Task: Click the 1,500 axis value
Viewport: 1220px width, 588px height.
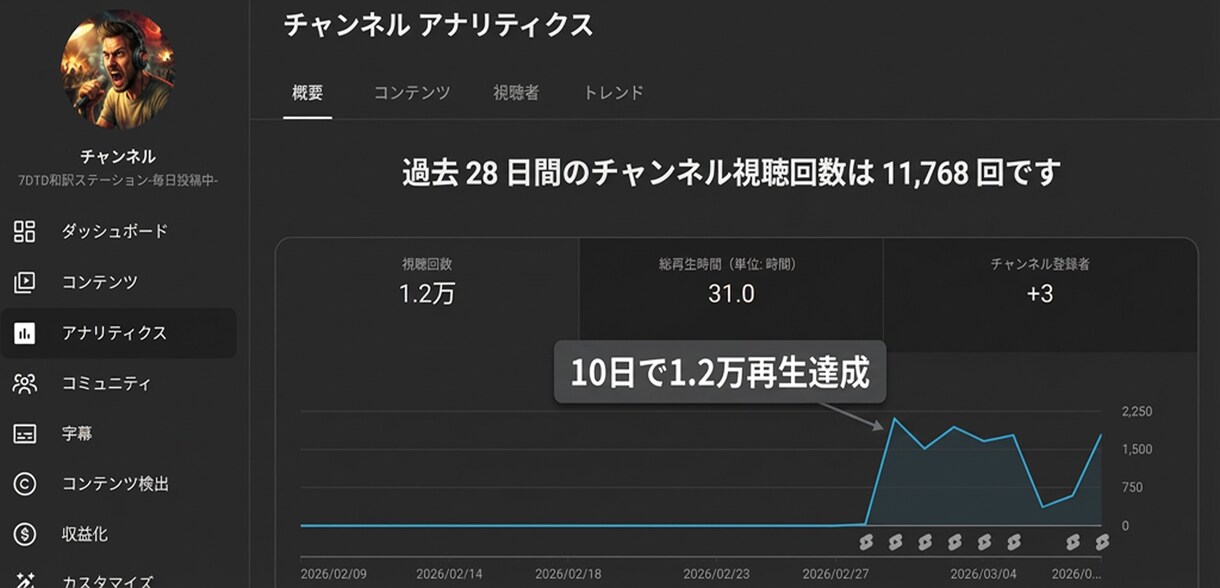Action: pos(1137,449)
